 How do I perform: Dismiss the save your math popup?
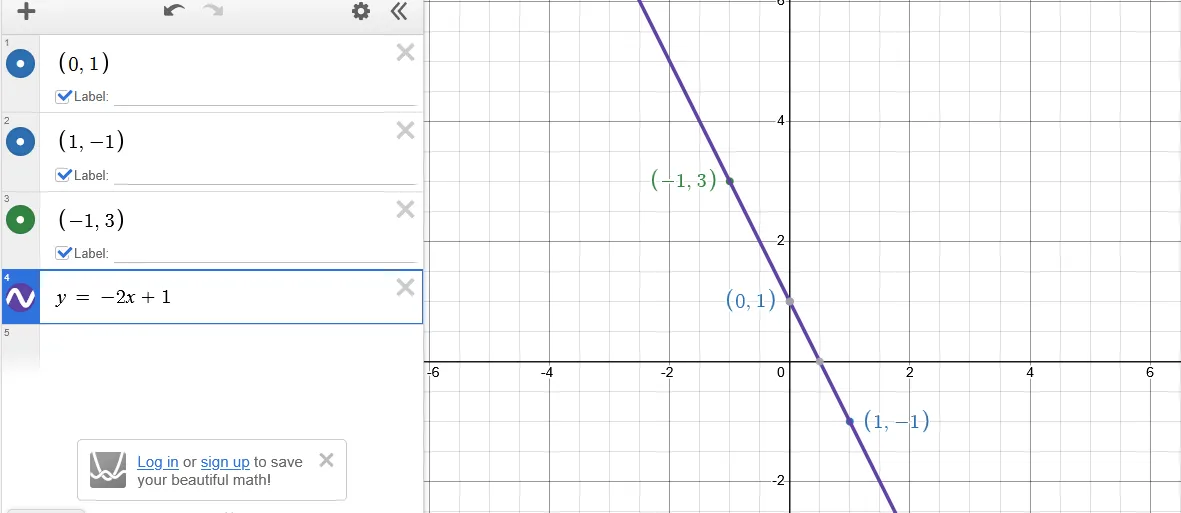(326, 460)
